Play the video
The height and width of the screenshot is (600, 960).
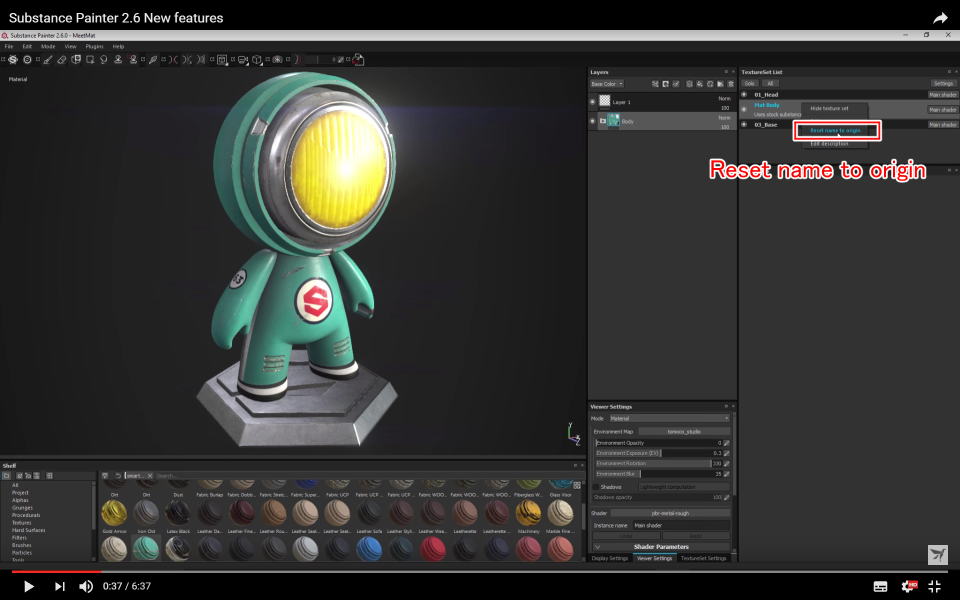tap(28, 587)
